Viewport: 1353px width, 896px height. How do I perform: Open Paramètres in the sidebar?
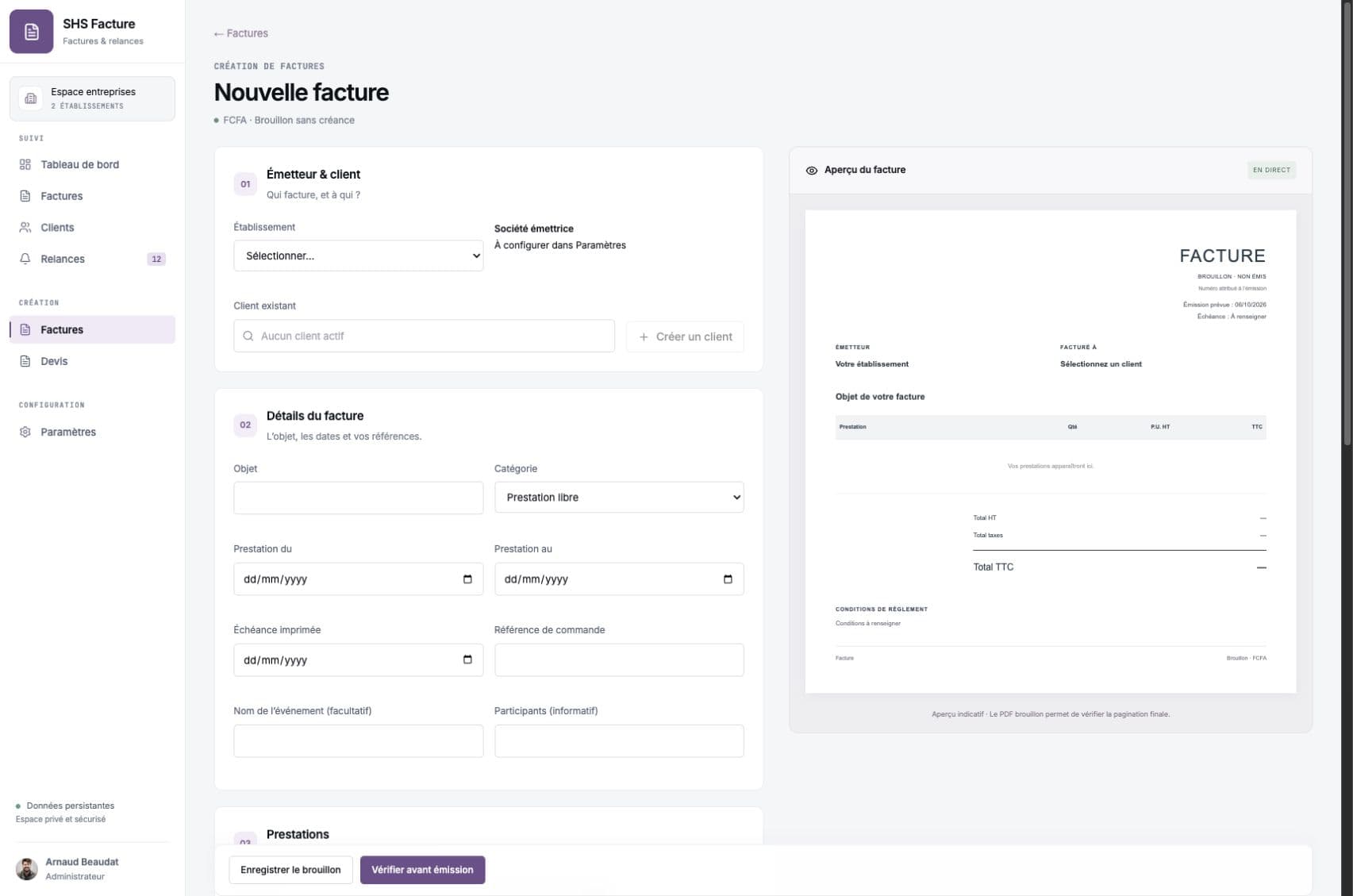[92, 432]
